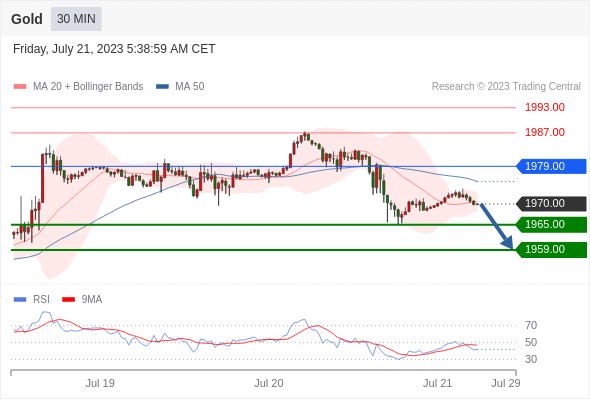Click the green 1965.00 support tag
The image size is (590, 400).
(x=551, y=225)
